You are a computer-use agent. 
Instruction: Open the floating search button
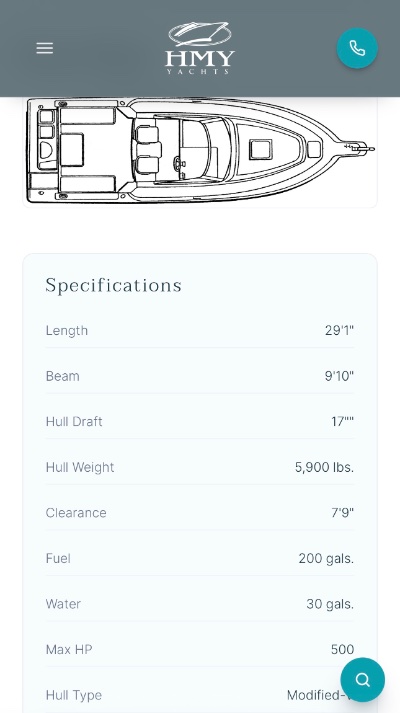tap(362, 680)
